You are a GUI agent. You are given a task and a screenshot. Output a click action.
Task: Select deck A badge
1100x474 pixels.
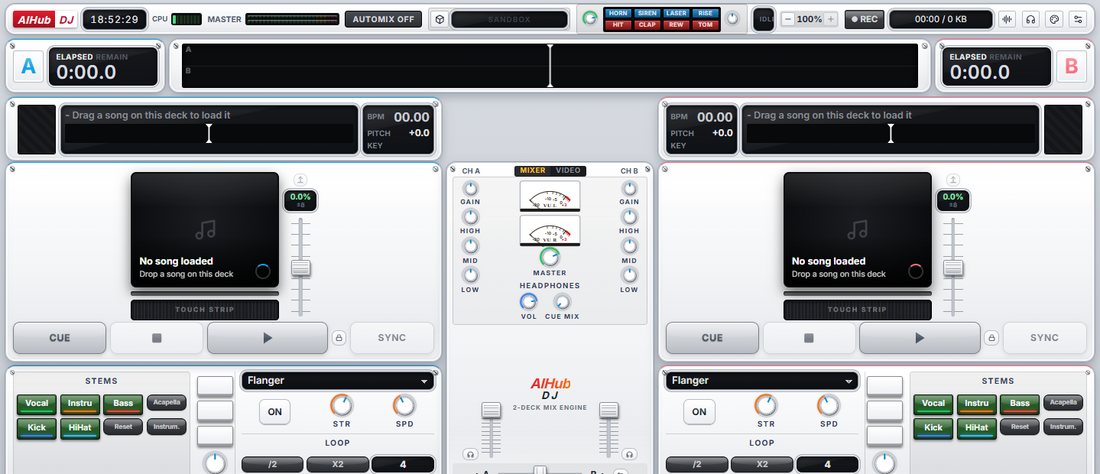(x=28, y=67)
